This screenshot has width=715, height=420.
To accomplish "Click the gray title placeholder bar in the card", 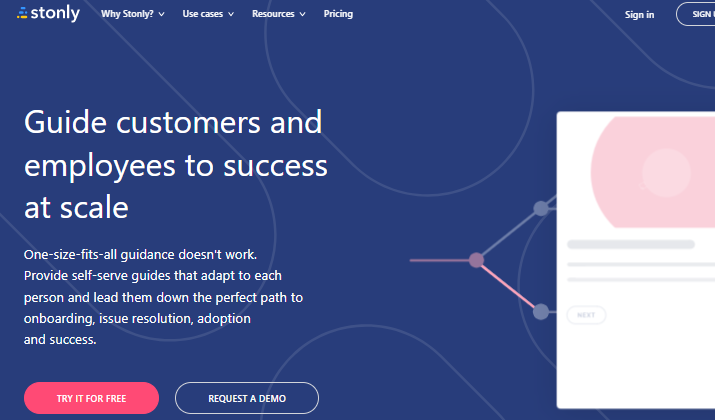I will coord(630,244).
